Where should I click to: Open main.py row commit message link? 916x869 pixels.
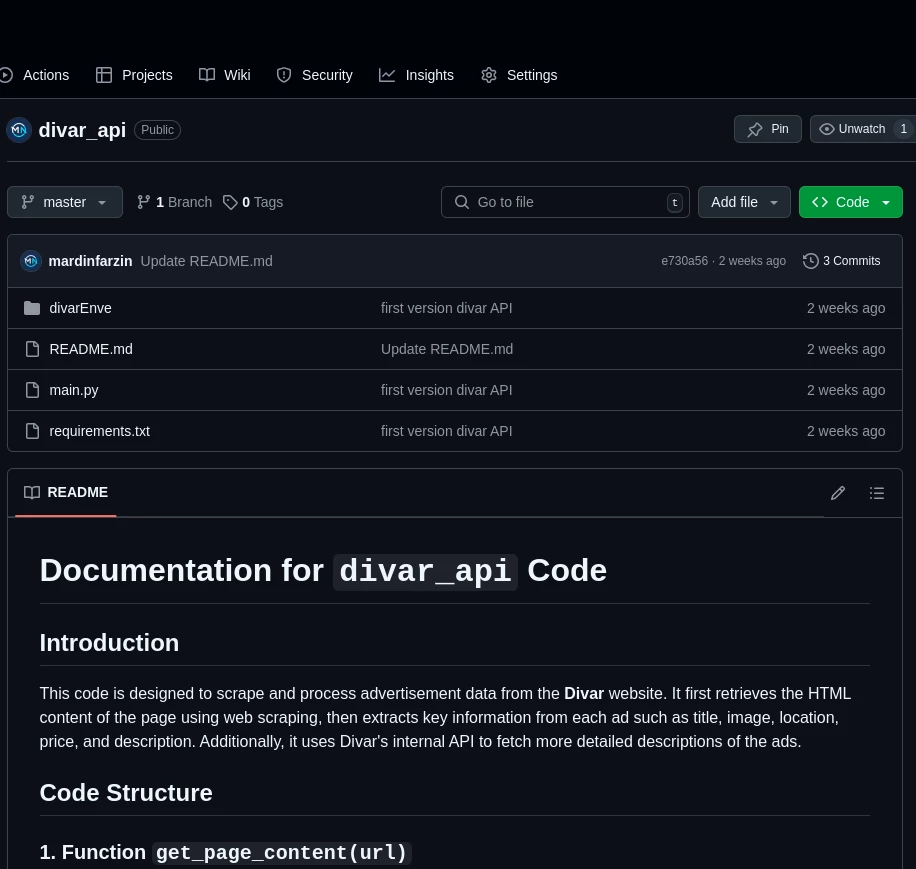tap(446, 390)
